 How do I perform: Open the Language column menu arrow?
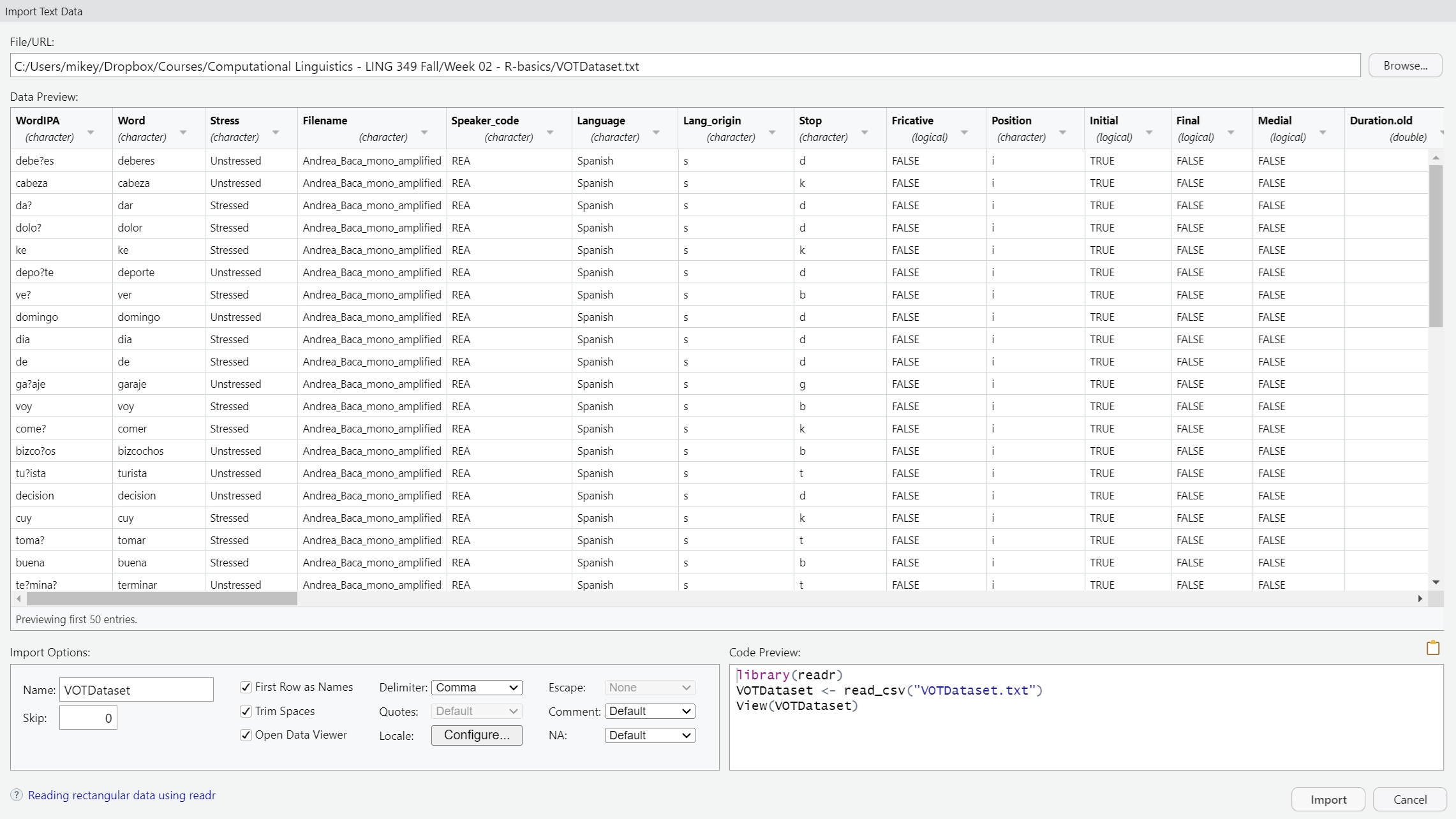655,131
